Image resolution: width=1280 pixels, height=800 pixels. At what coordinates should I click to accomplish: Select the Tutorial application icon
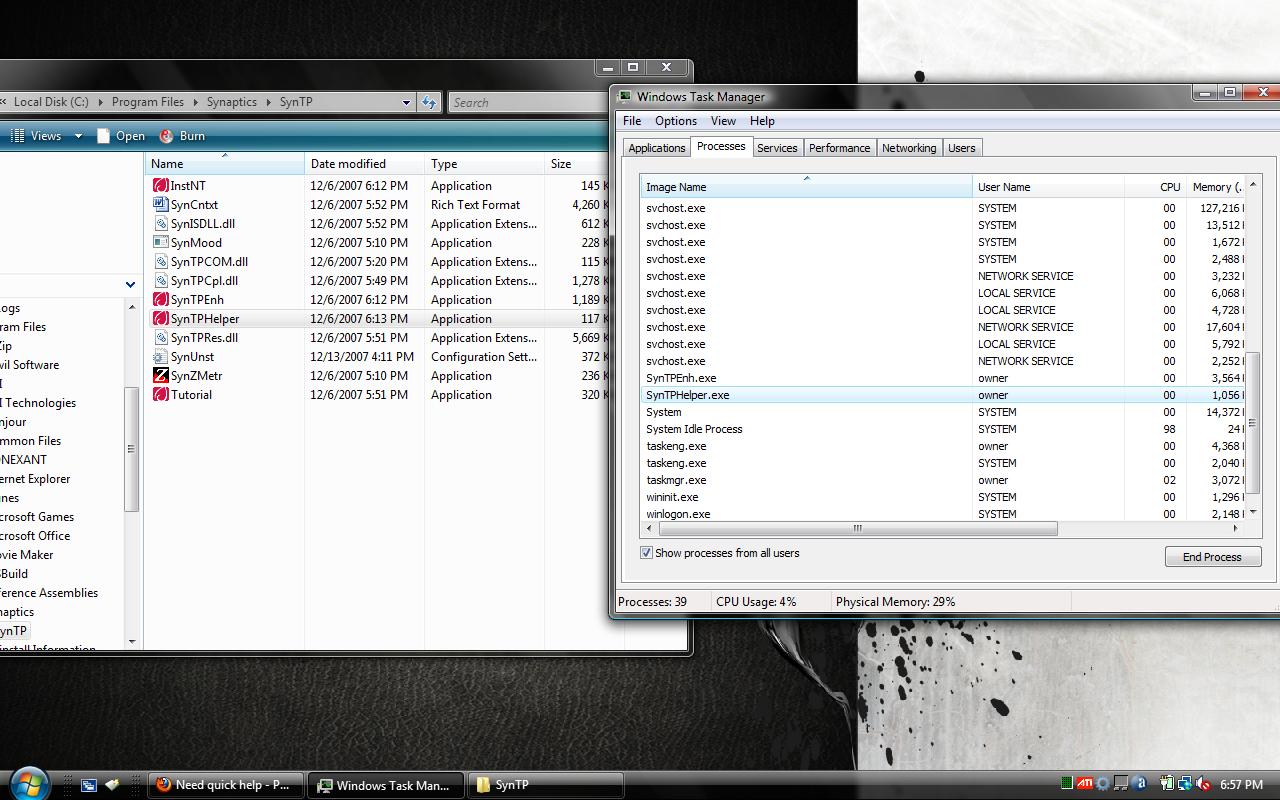[160, 394]
